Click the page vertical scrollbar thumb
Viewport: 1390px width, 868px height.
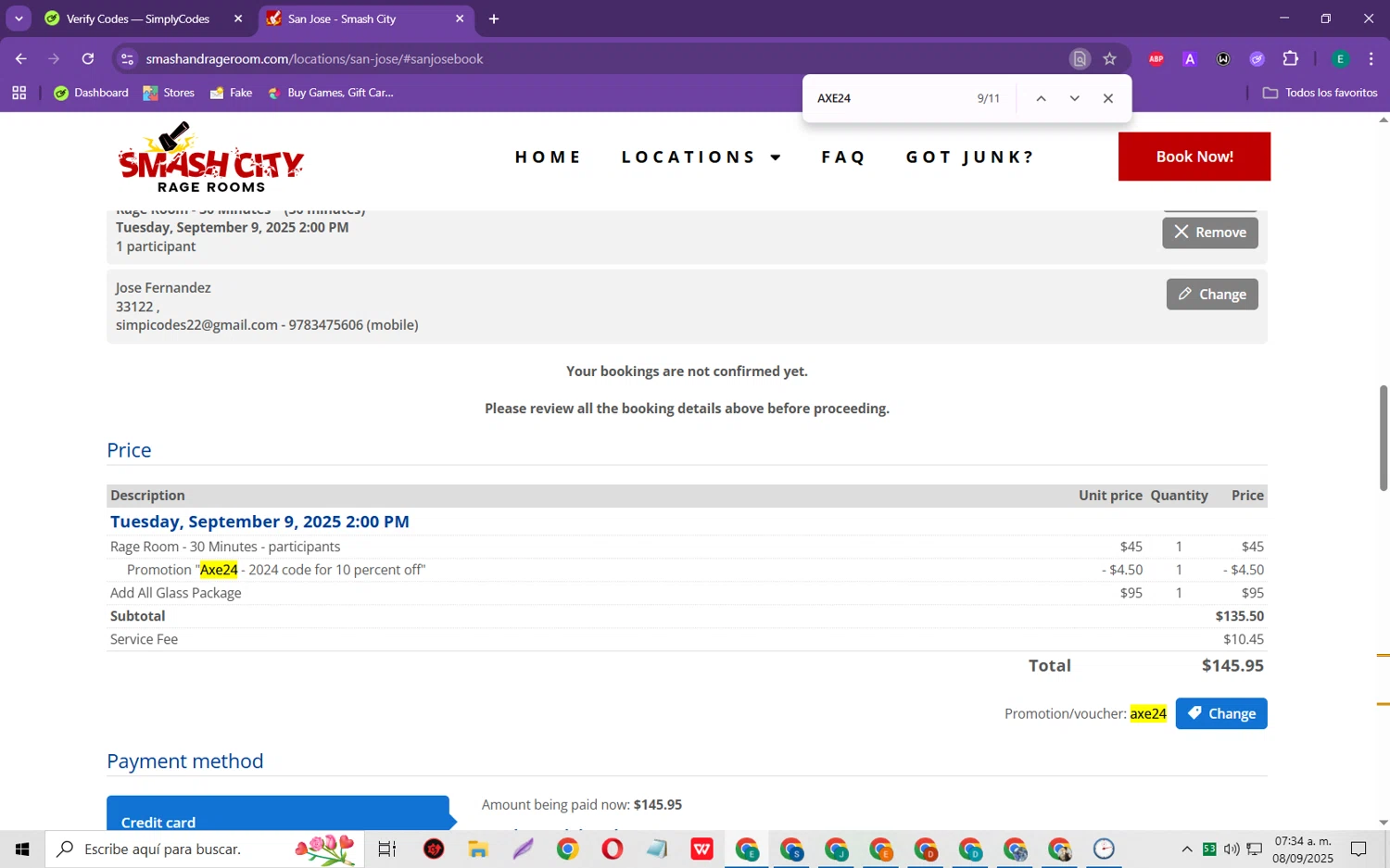point(1383,437)
